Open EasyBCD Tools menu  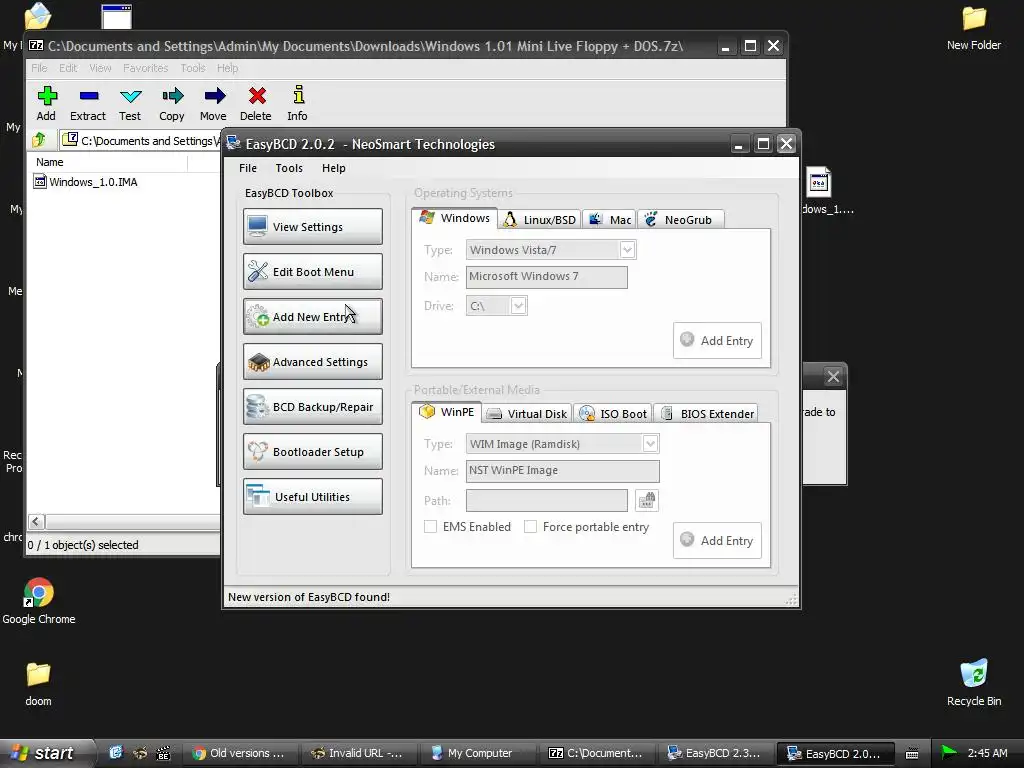pyautogui.click(x=289, y=168)
